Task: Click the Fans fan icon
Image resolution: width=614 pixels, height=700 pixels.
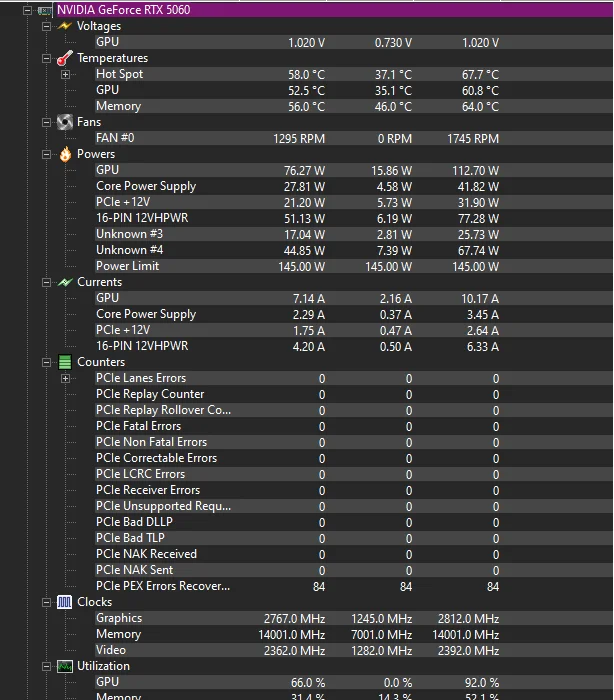Action: pyautogui.click(x=65, y=122)
